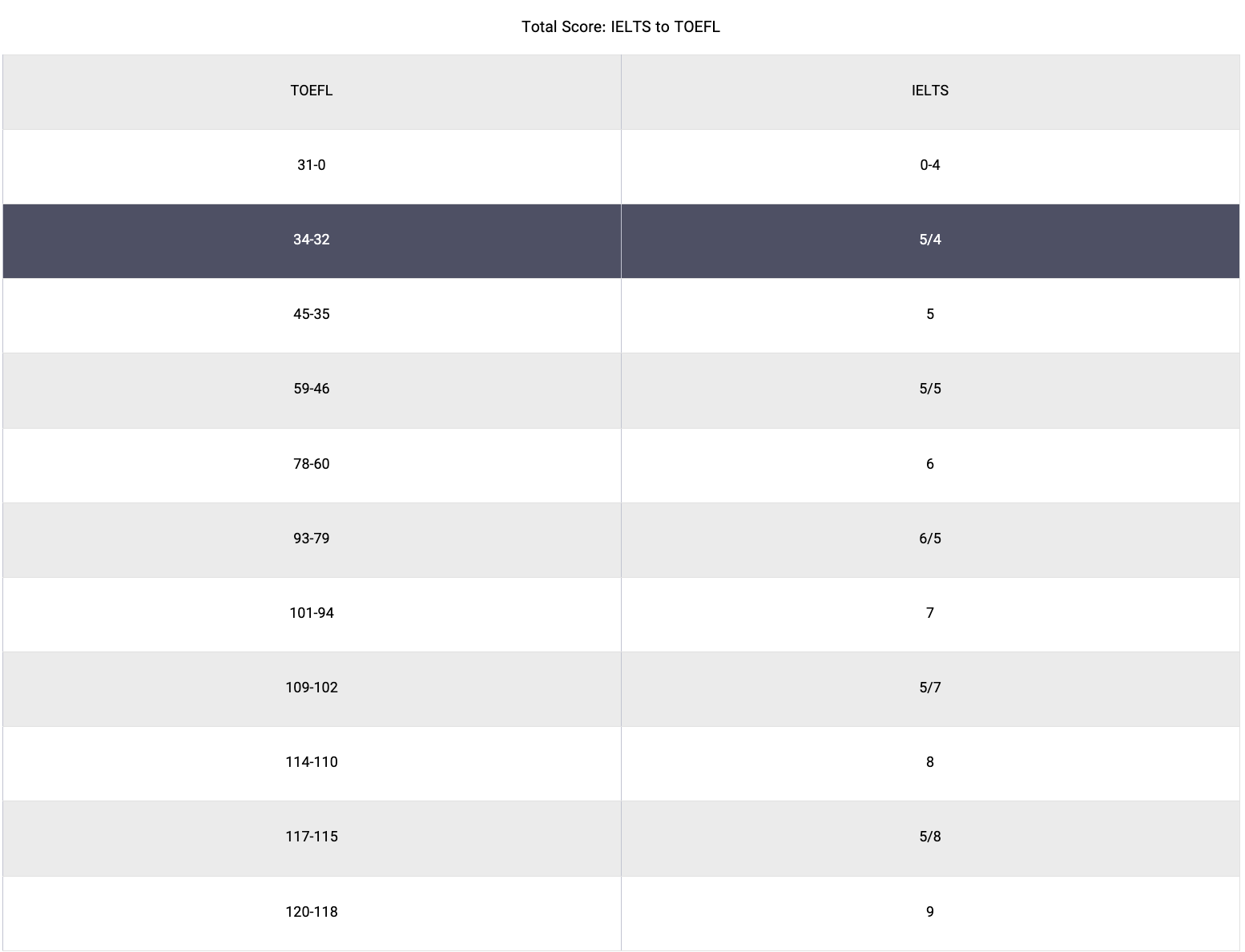1245x952 pixels.
Task: Select the IELTS 5/7 cell
Action: click(929, 688)
